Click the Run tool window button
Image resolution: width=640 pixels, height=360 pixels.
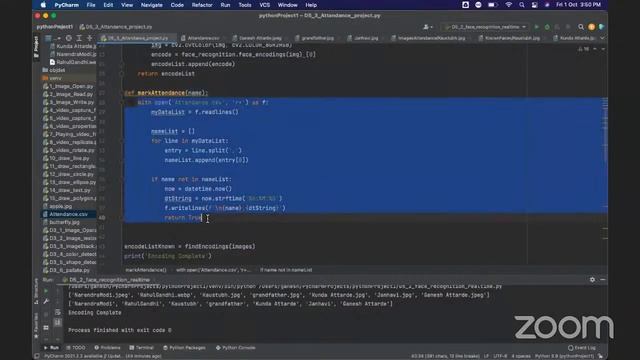(x=52, y=348)
